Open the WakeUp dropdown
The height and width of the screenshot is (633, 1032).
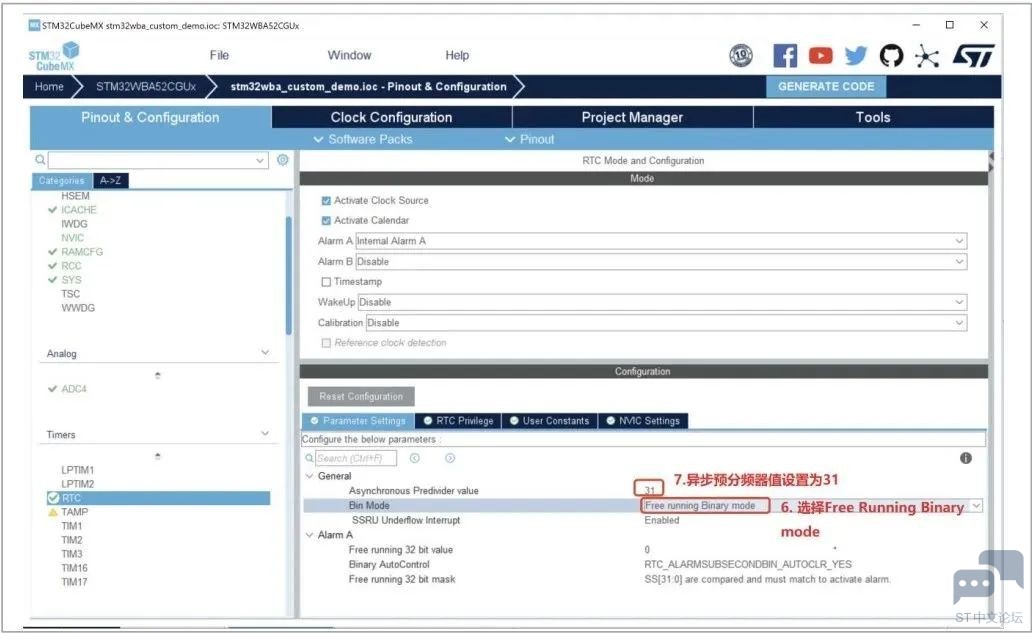662,302
